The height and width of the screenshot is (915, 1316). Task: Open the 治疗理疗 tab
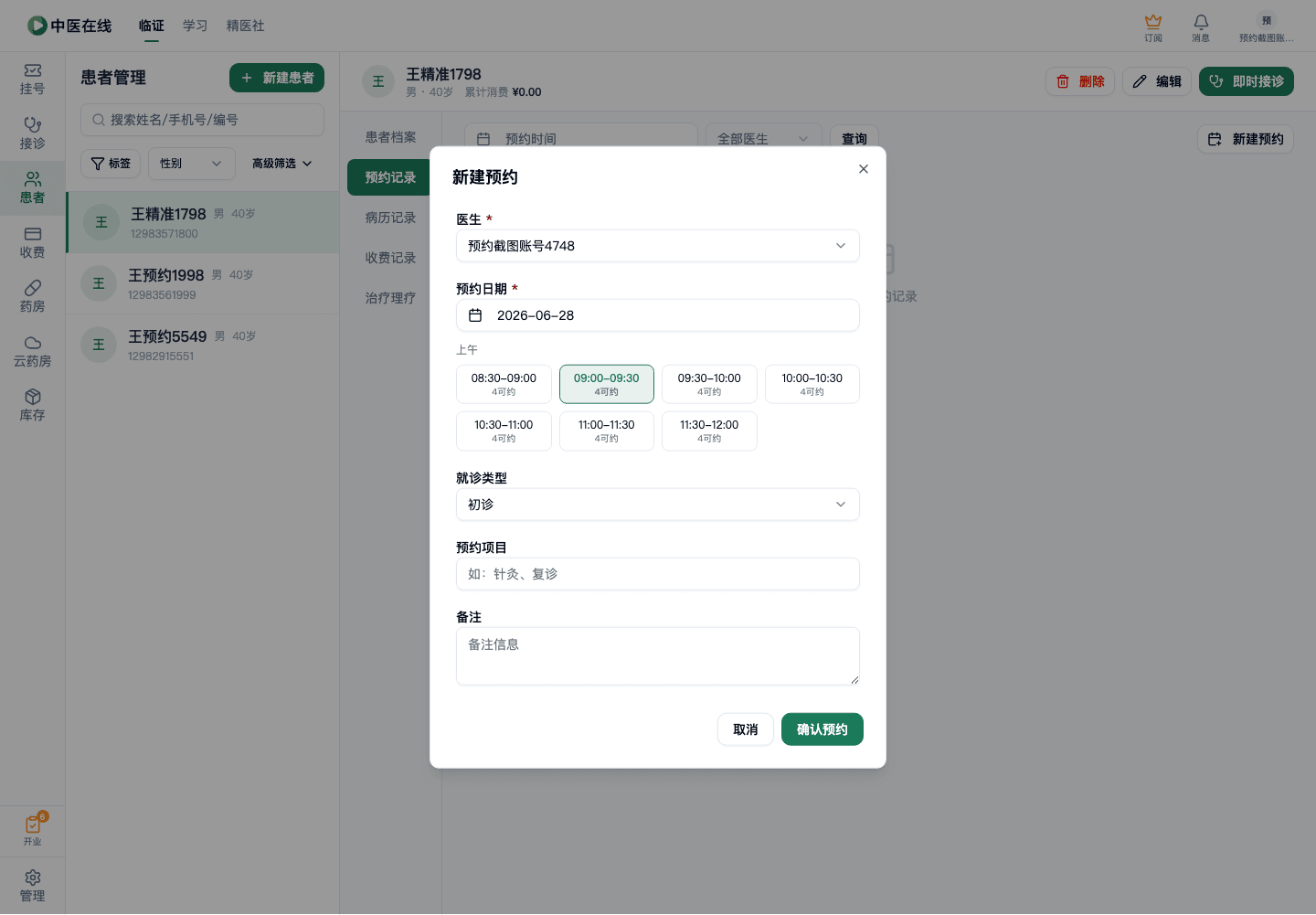point(390,298)
